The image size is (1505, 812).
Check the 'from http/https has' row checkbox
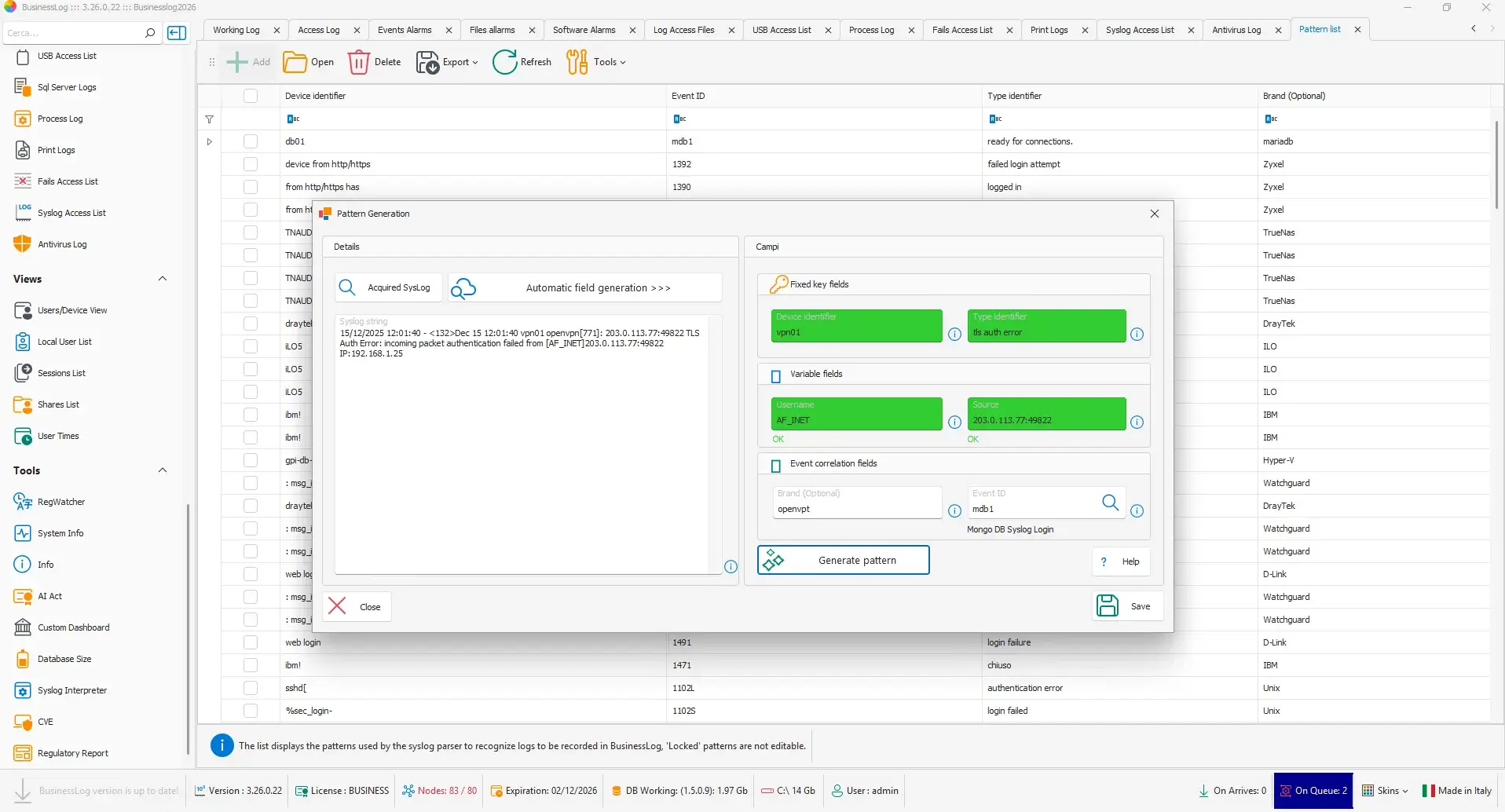[x=251, y=187]
